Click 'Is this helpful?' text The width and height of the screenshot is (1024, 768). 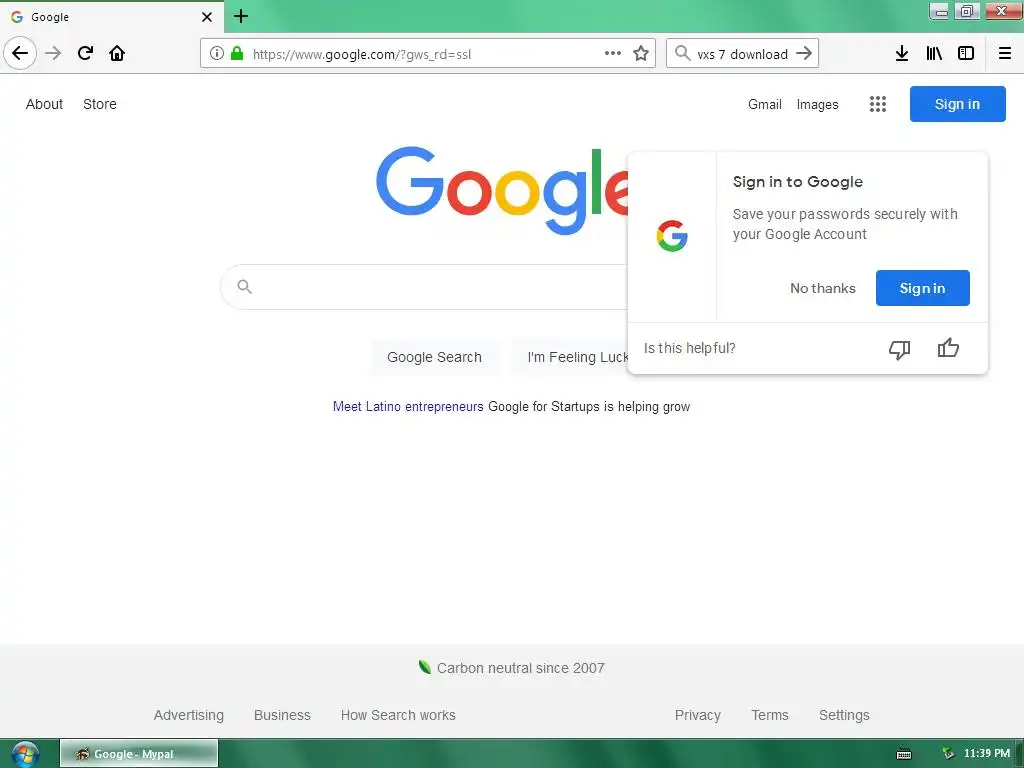click(x=690, y=348)
